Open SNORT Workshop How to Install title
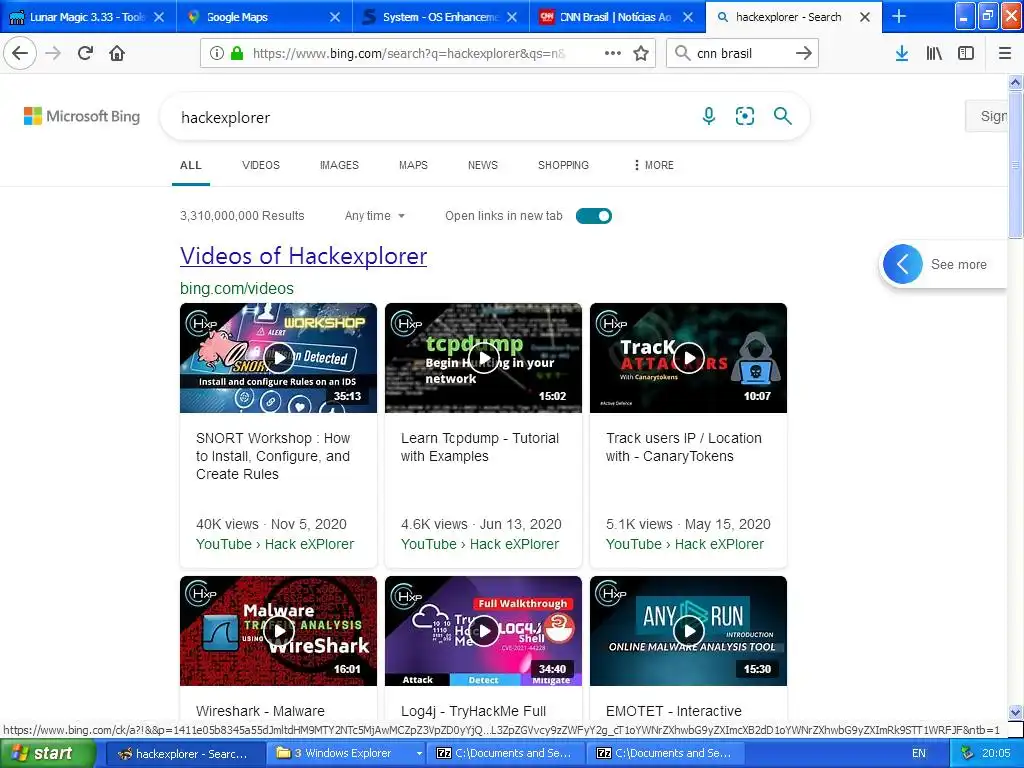 (x=273, y=456)
